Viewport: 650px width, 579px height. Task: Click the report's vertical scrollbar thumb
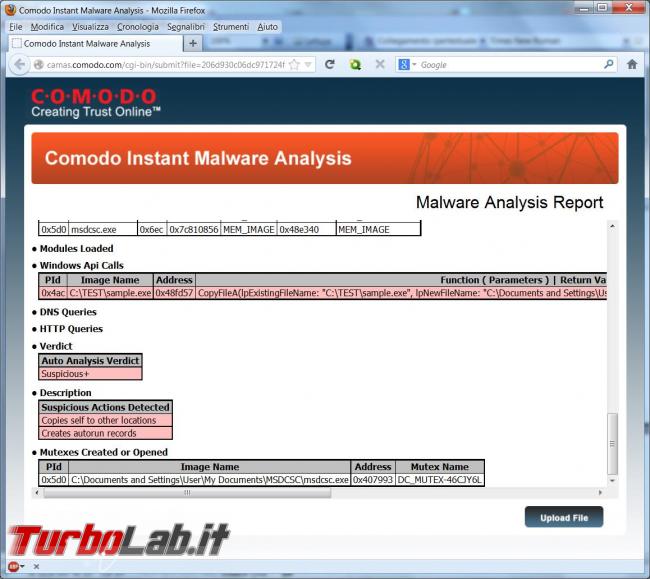pos(612,443)
